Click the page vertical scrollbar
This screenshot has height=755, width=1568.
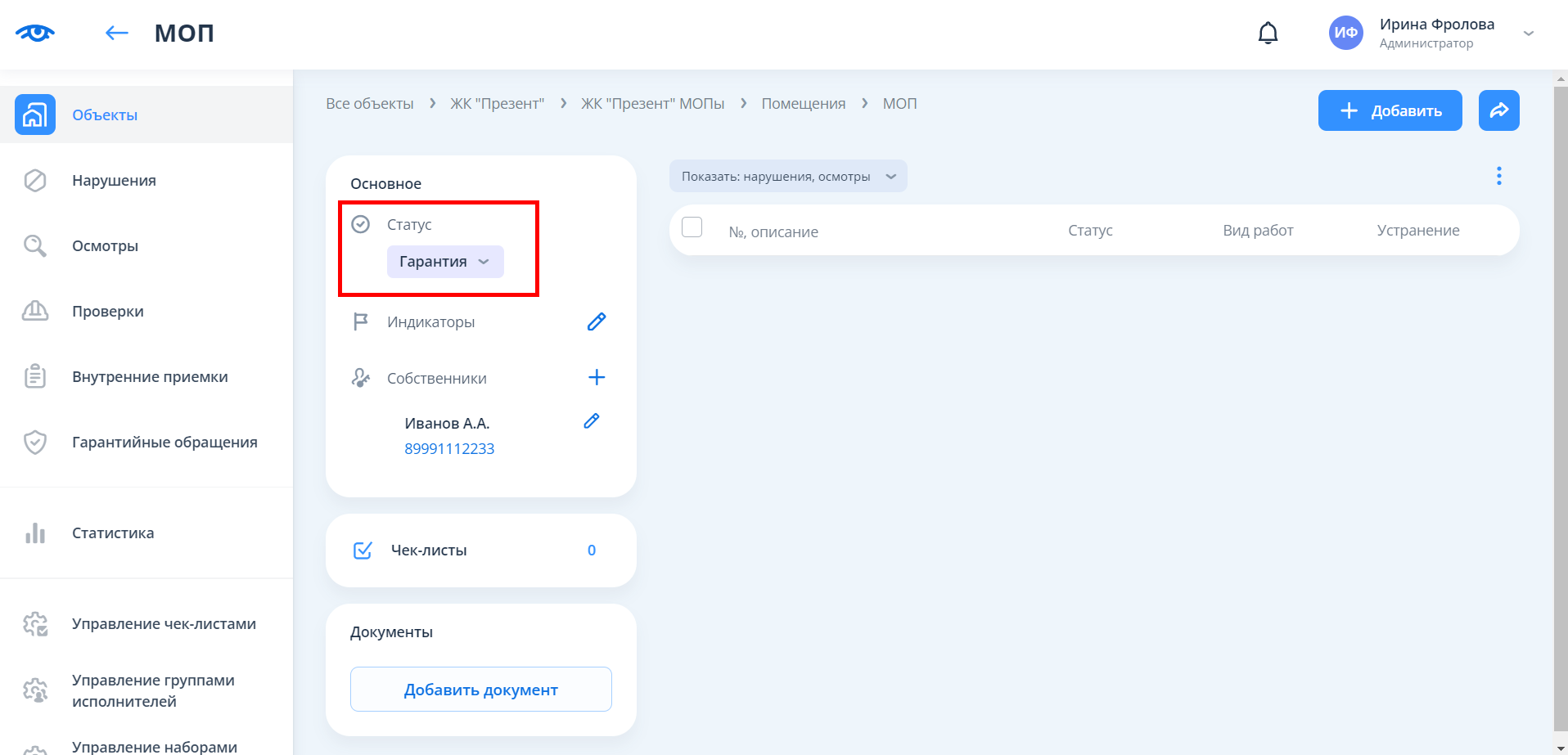click(1560, 409)
